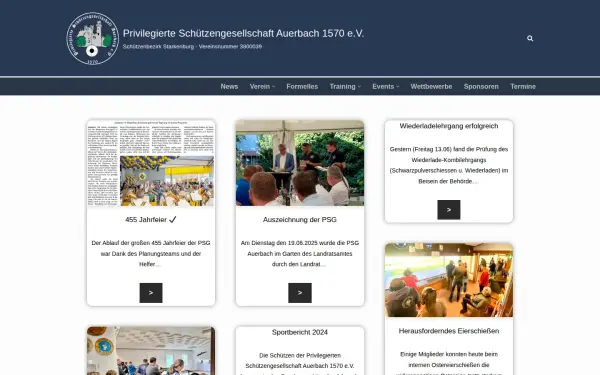Open the 455 Jahrfeier article title
600x375 pixels.
(x=151, y=220)
